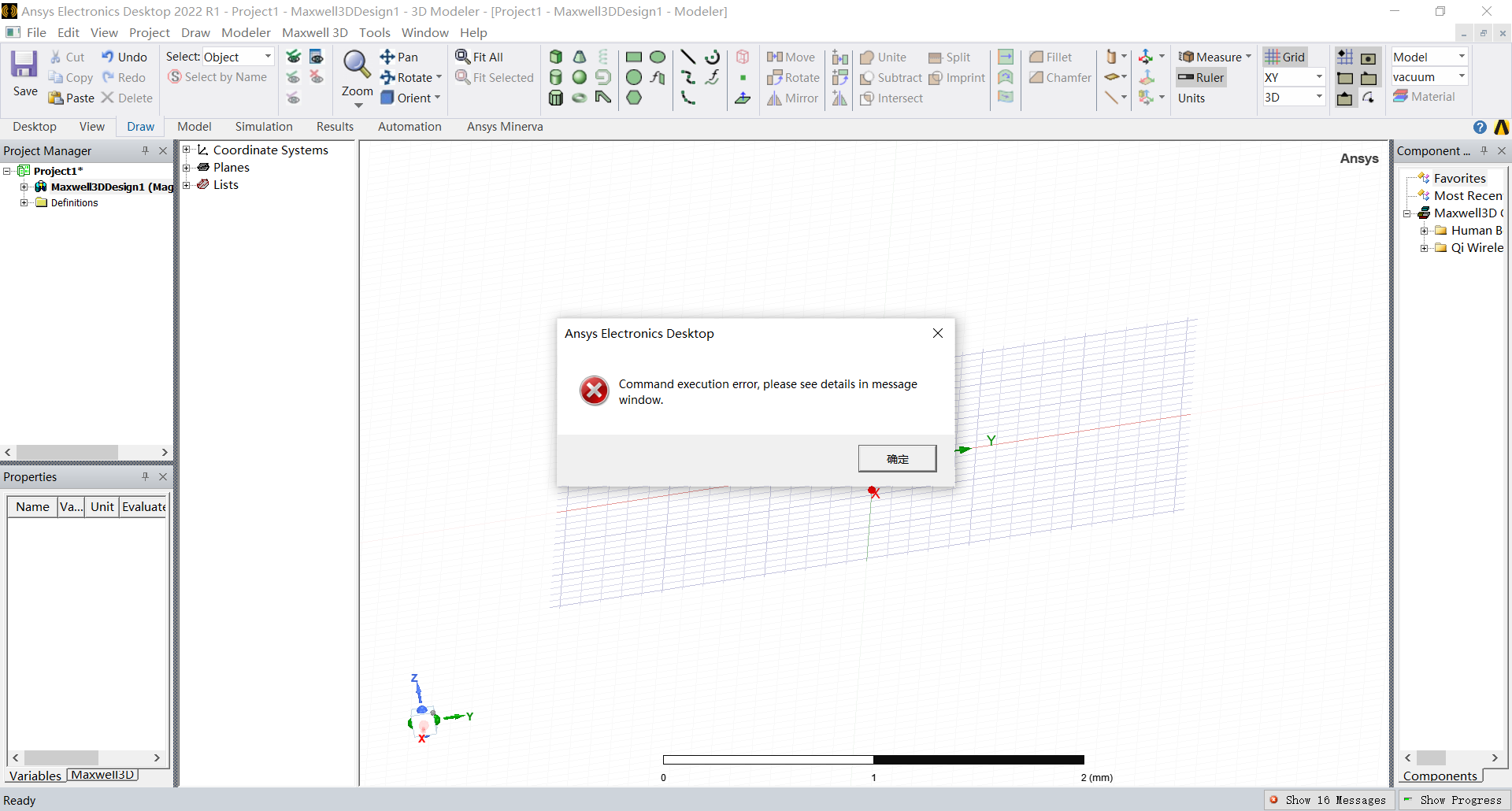Screen dimensions: 1512x811
Task: Select the Draw cone tool
Action: 580,57
